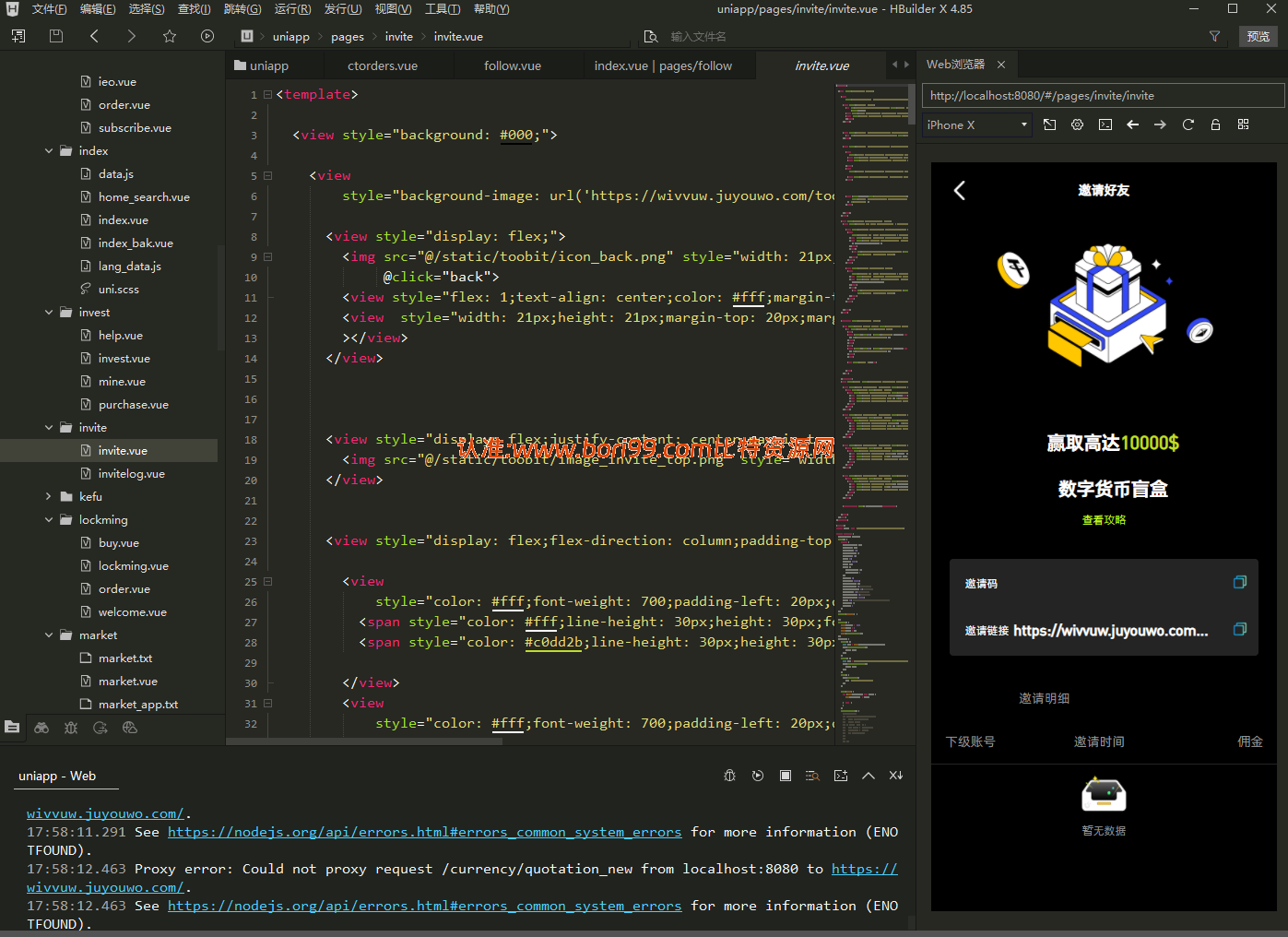Click the 预览 preview button
Image resolution: width=1288 pixels, height=937 pixels.
[1258, 36]
